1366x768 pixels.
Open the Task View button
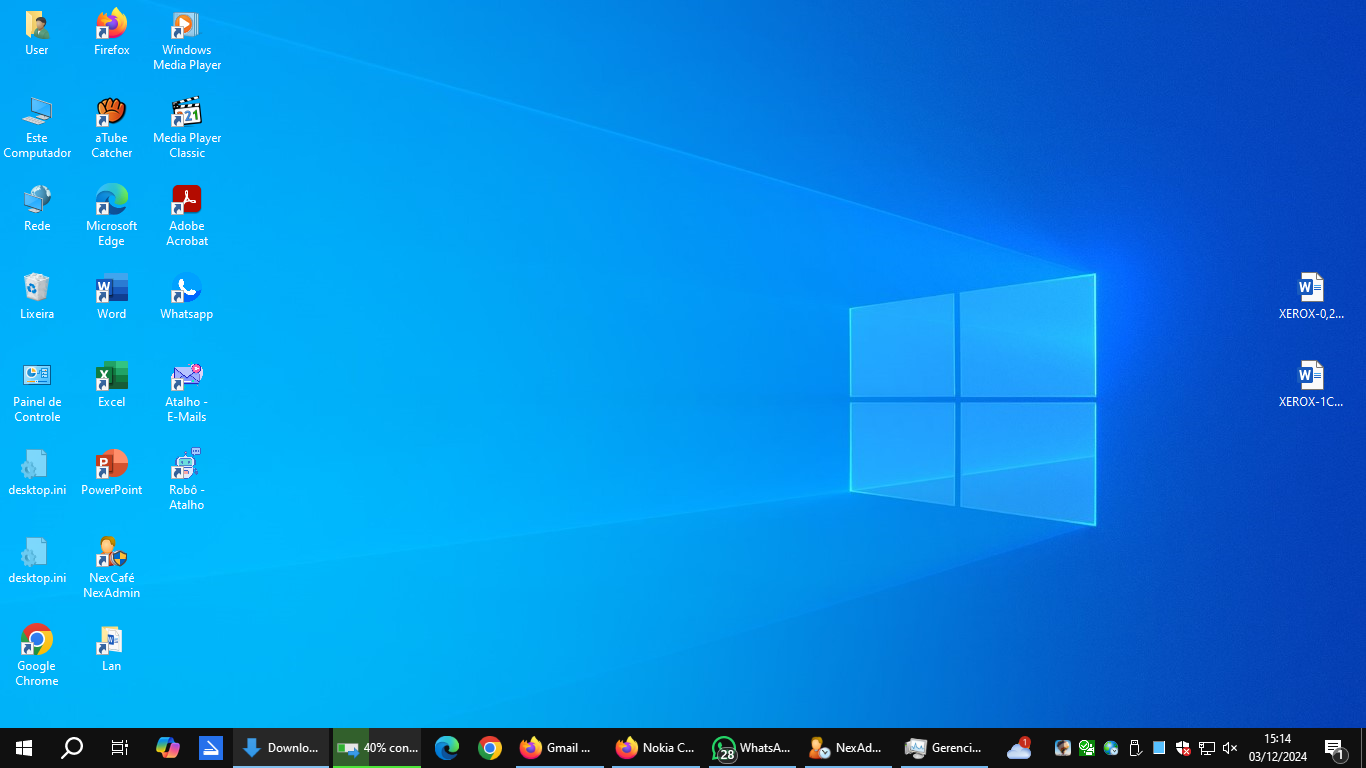pyautogui.click(x=119, y=748)
